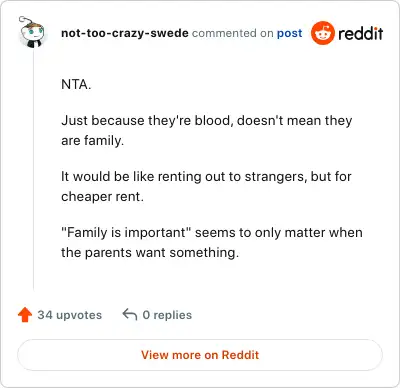Click the word "Reddit" in bottom button
The width and height of the screenshot is (400, 388).
click(240, 355)
